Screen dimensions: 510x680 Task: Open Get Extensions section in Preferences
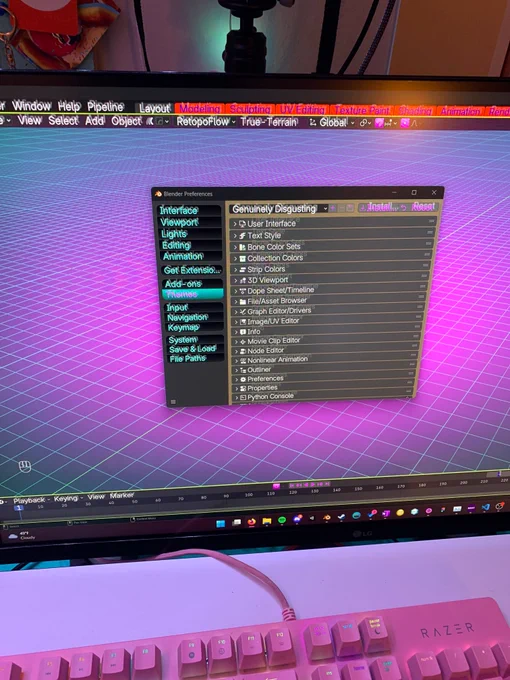coord(192,270)
